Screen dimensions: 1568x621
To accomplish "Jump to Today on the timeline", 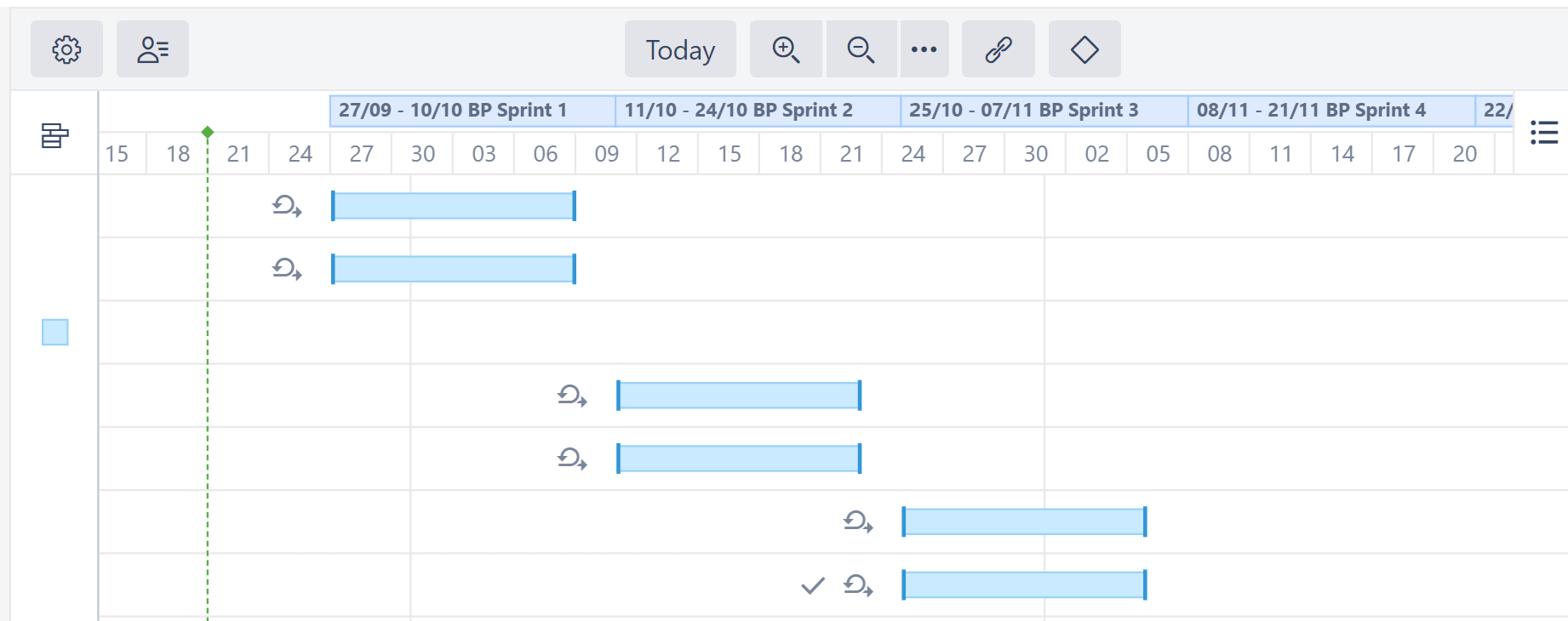I will tap(680, 49).
